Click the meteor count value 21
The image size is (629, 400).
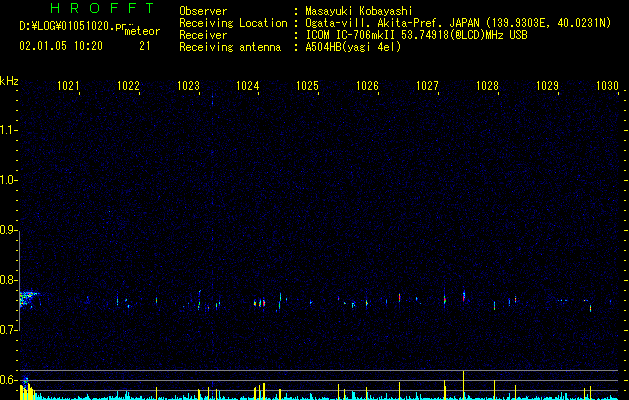145,46
